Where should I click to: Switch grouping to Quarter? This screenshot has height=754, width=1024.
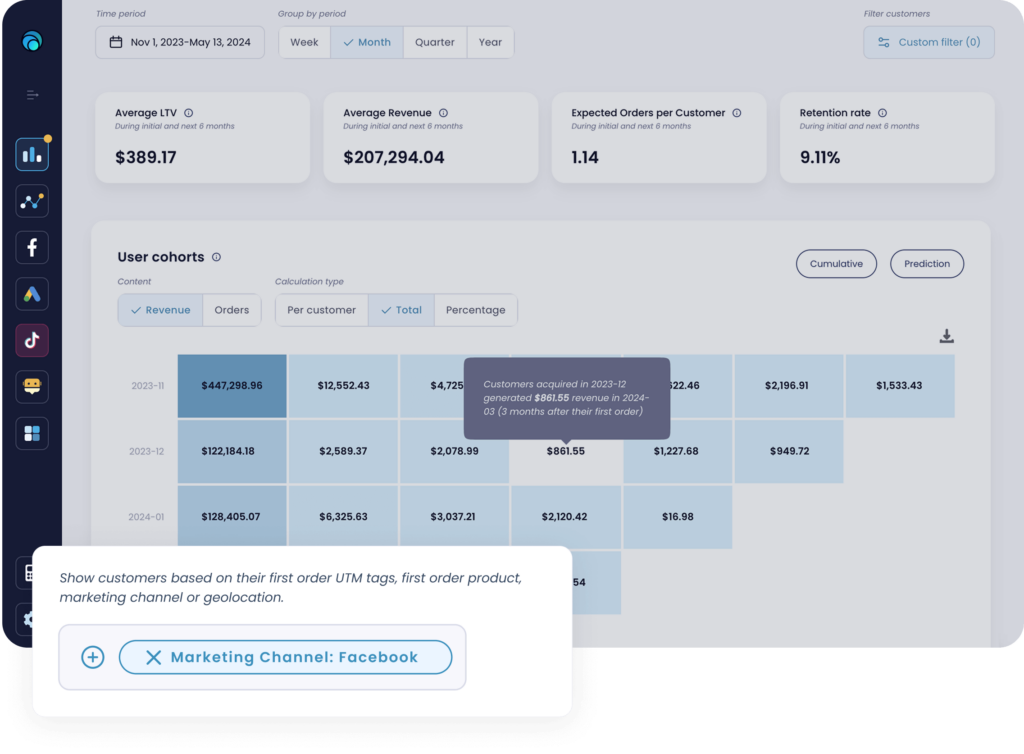[434, 42]
